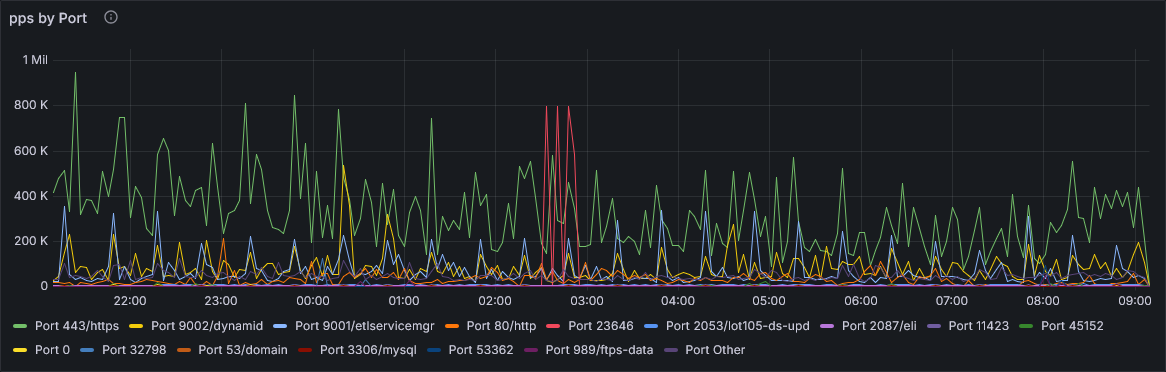The width and height of the screenshot is (1166, 372).
Task: Toggle Port 9002/dynamid series in legend
Action: pos(207,326)
